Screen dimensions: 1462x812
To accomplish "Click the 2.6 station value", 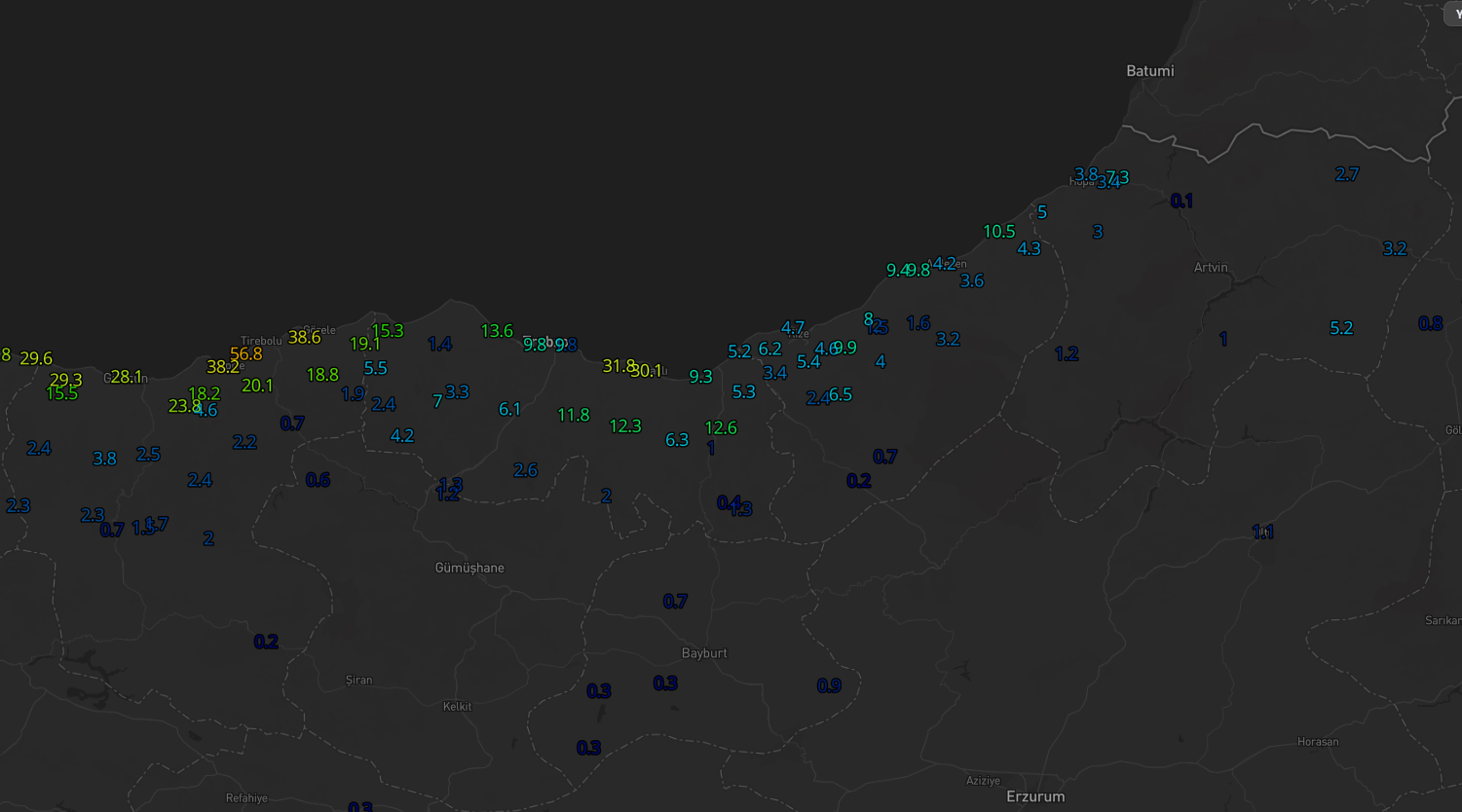I will 526,470.
